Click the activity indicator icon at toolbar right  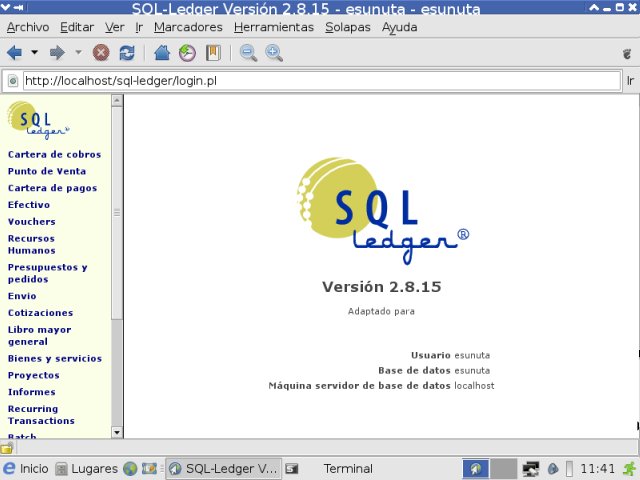pos(627,53)
